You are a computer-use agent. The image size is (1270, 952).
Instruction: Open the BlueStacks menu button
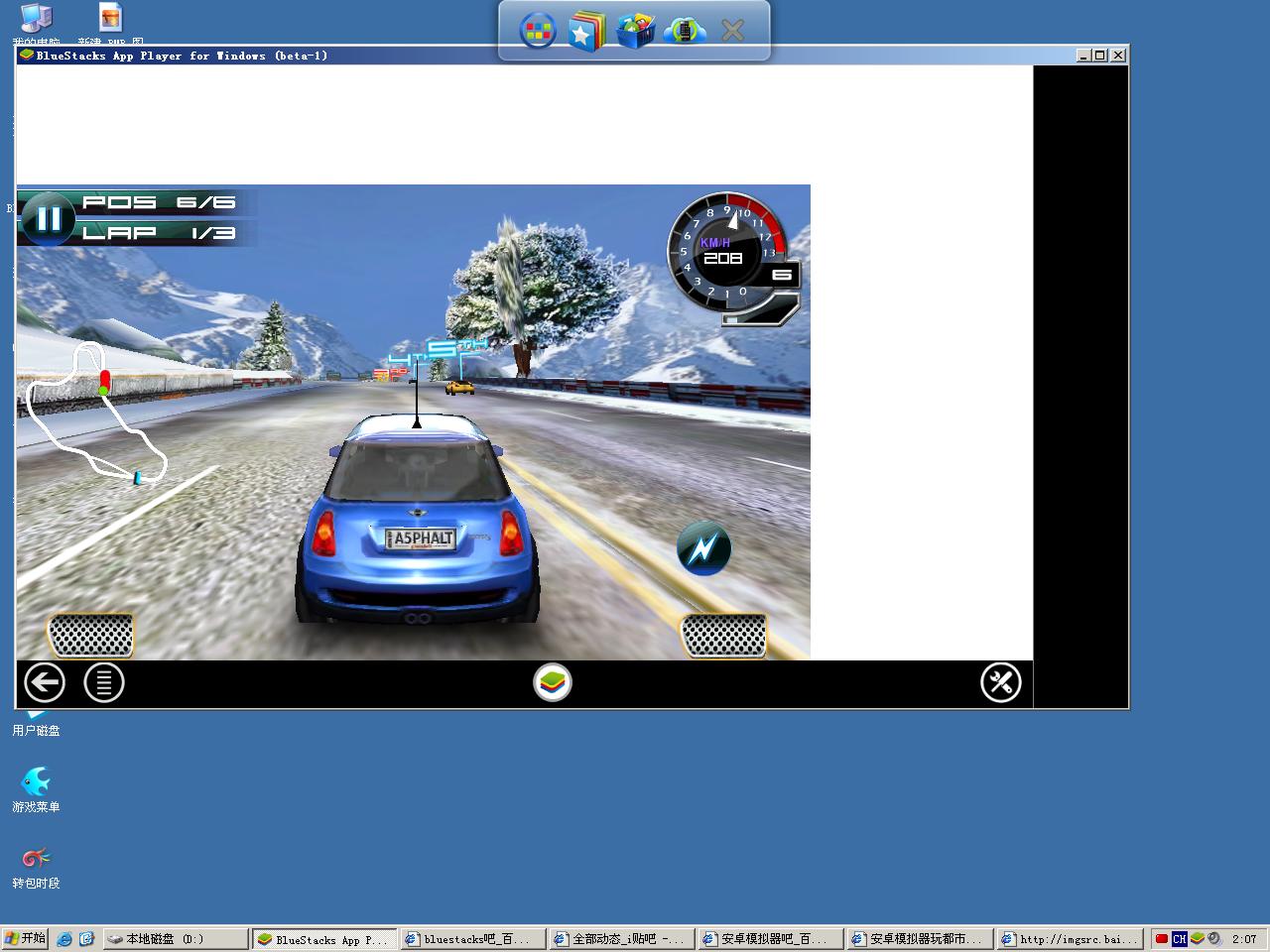(x=104, y=682)
